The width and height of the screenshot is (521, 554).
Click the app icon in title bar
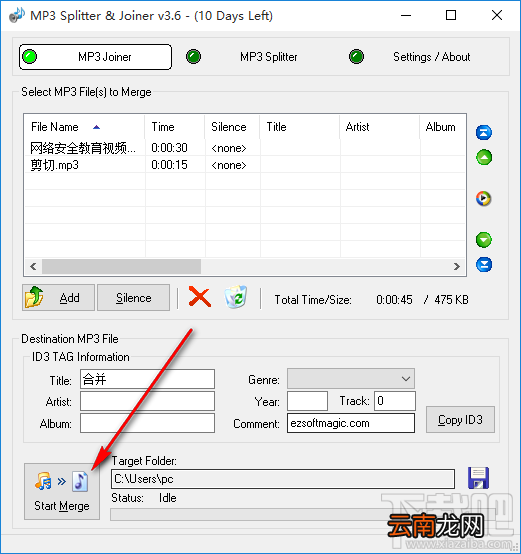(x=17, y=15)
